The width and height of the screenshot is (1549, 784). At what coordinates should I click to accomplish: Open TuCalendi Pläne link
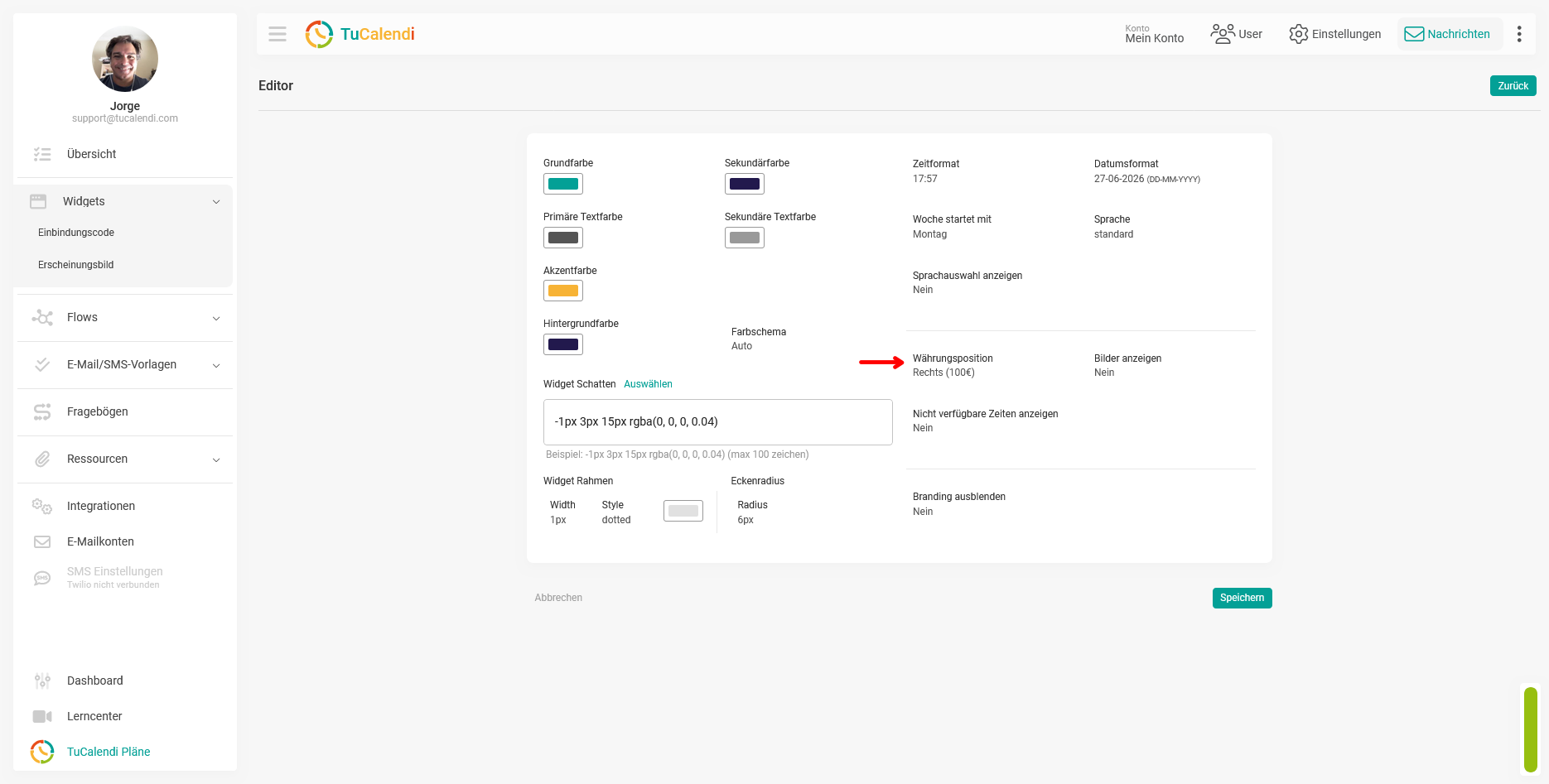click(x=109, y=752)
